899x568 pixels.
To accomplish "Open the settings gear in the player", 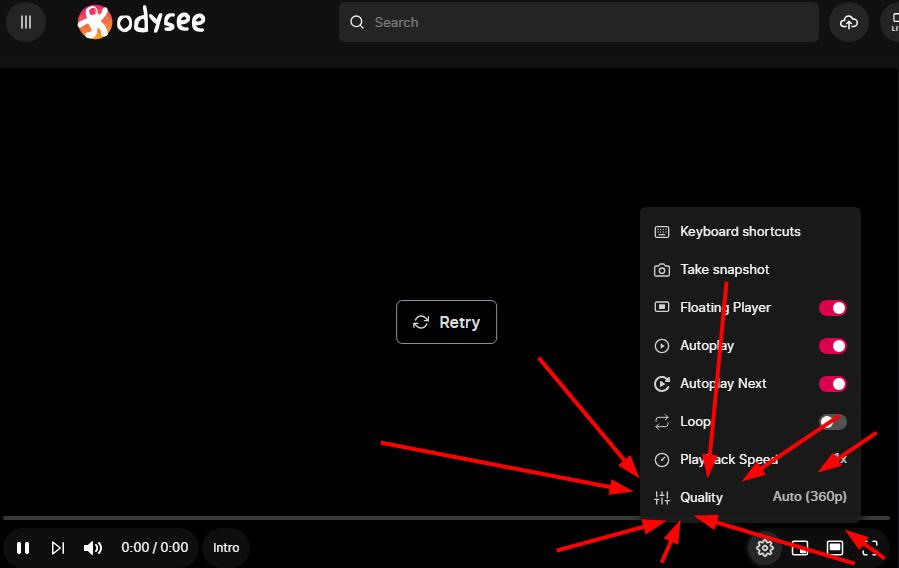I will coord(764,548).
